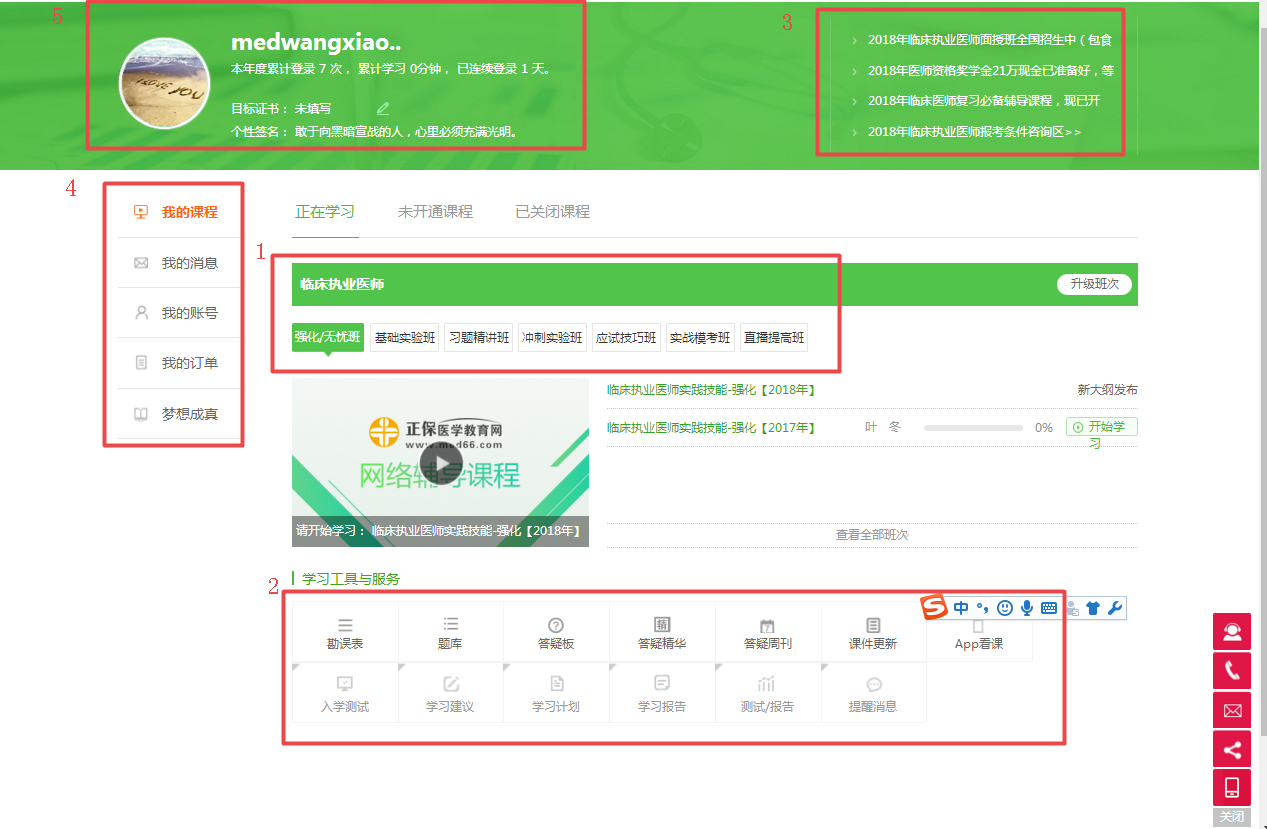
Task: Click 开始学习 for the 2017 course
Action: click(1100, 427)
